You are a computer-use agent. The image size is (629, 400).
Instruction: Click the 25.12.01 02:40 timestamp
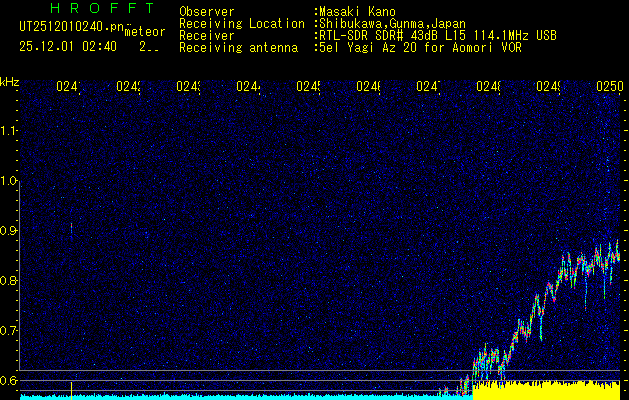click(x=68, y=46)
